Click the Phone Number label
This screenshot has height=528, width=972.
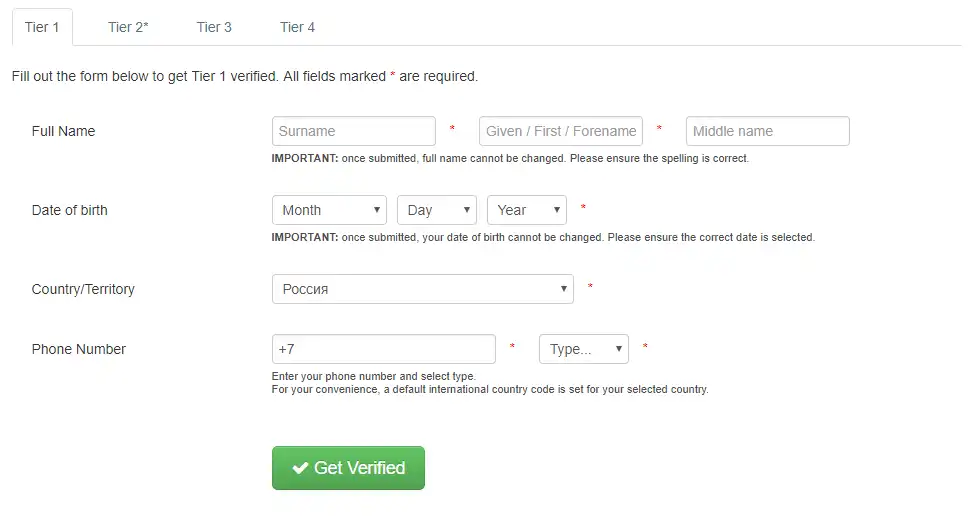(79, 349)
